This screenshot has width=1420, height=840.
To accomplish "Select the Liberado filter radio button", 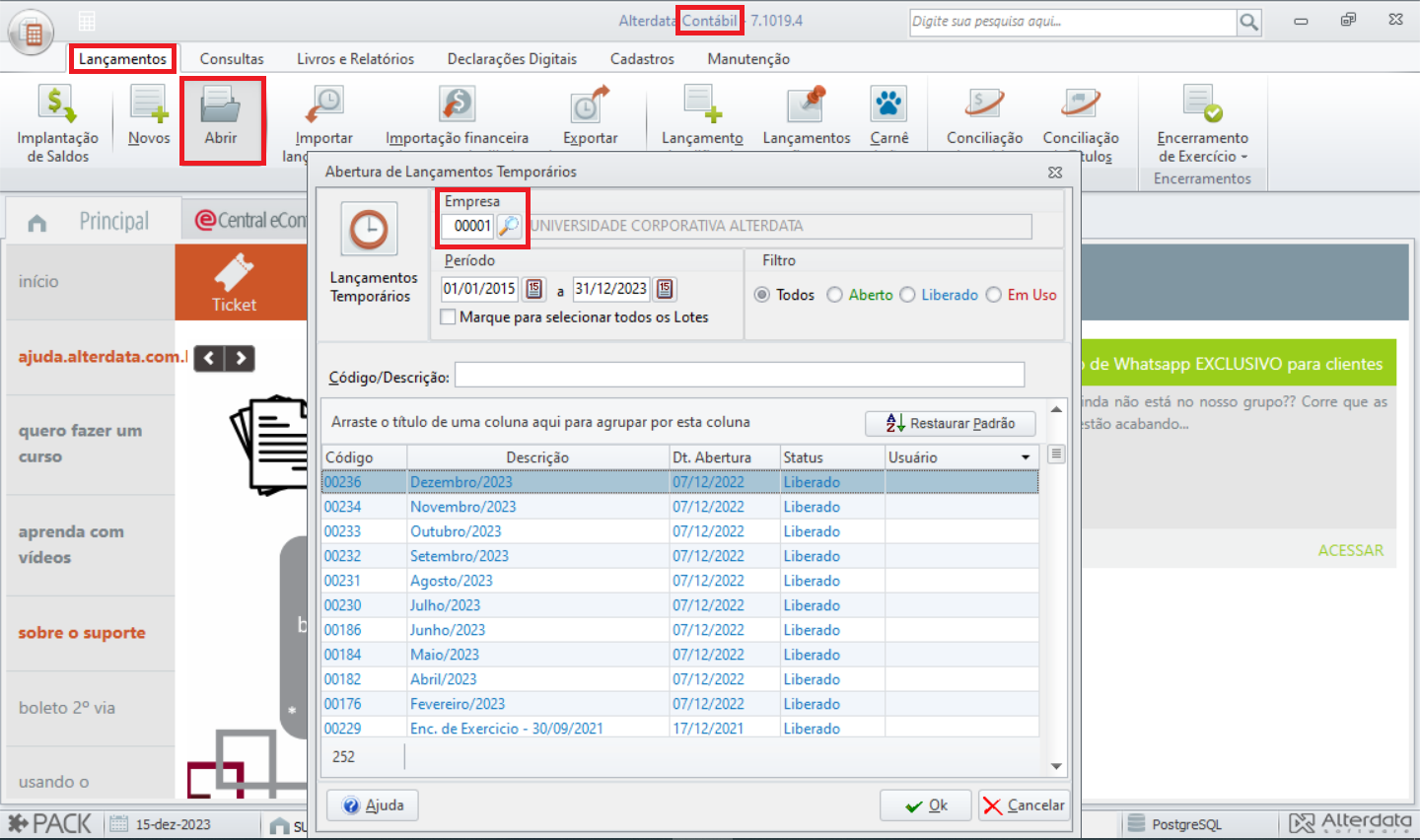I will click(907, 295).
